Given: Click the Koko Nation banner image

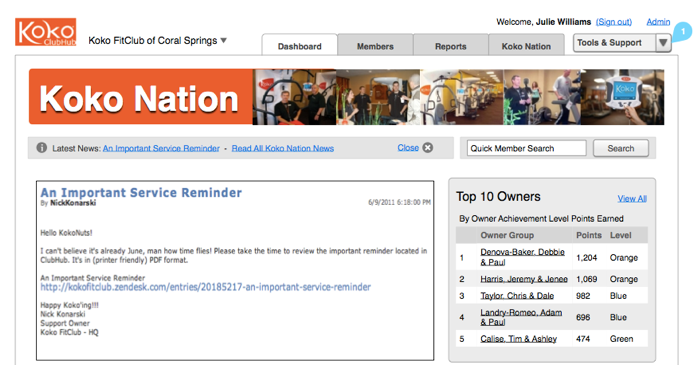Looking at the screenshot, I should (346, 97).
